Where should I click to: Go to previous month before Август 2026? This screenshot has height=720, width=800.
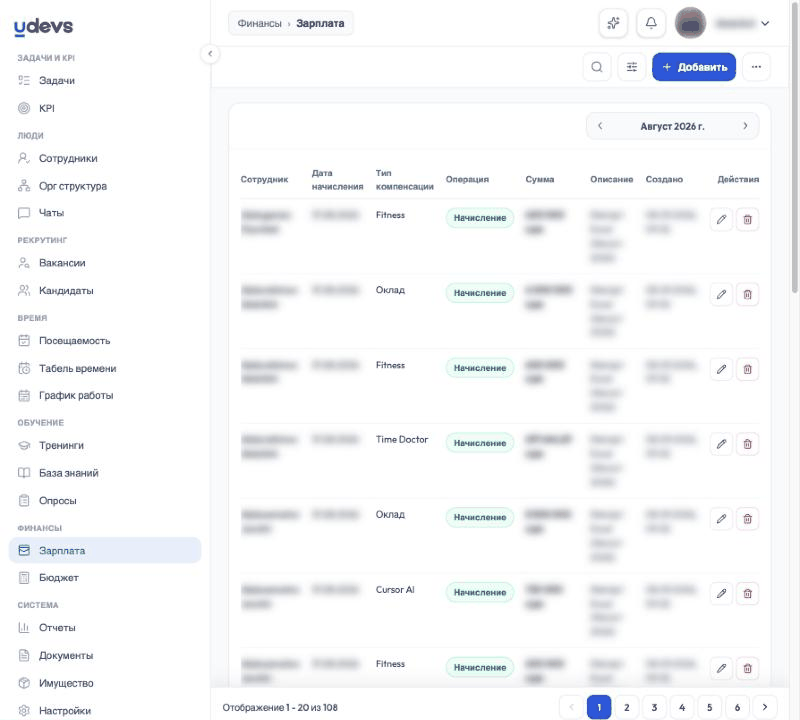[x=600, y=126]
